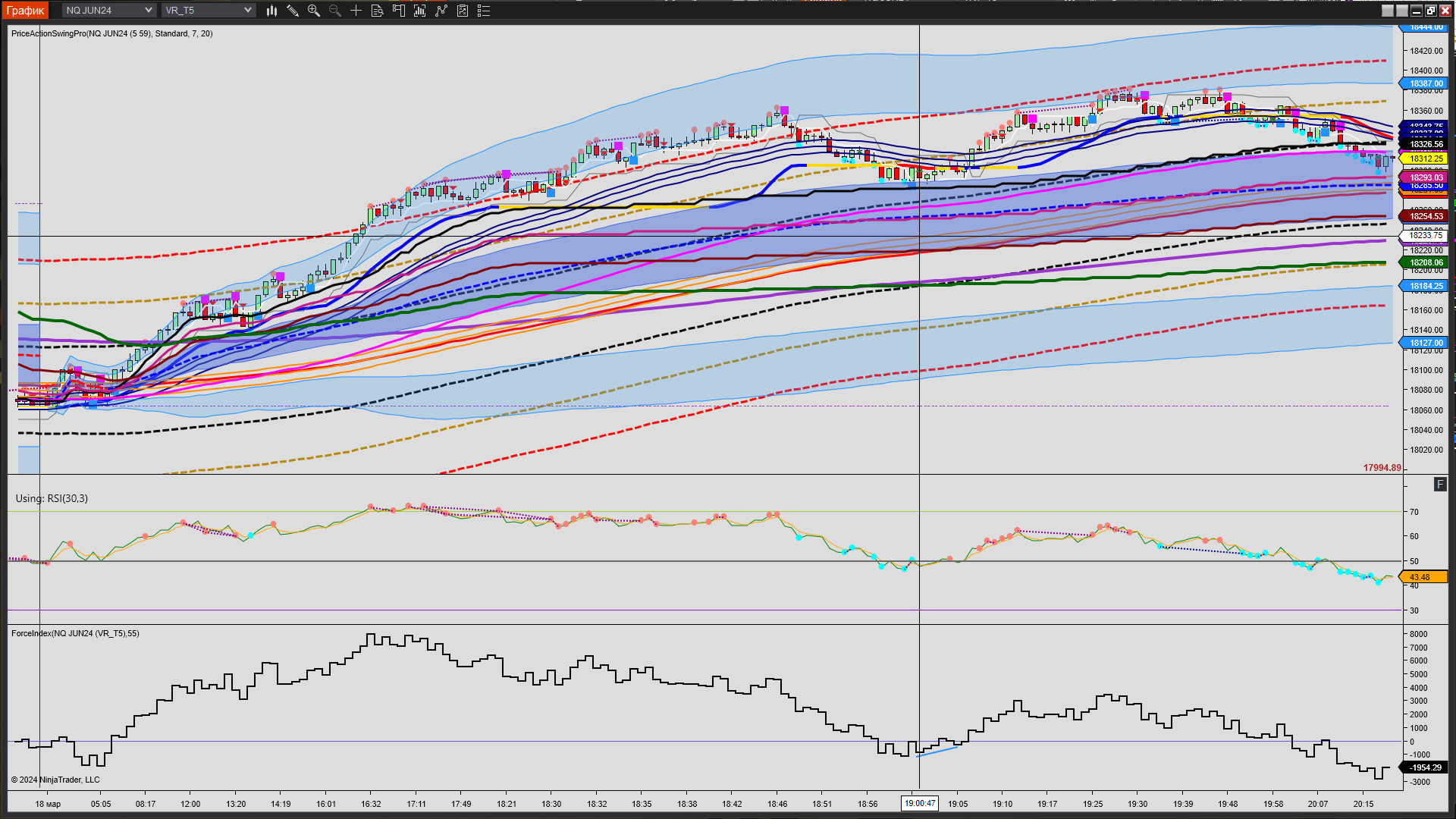Click the 19:00:47 crosshair time label

919,804
